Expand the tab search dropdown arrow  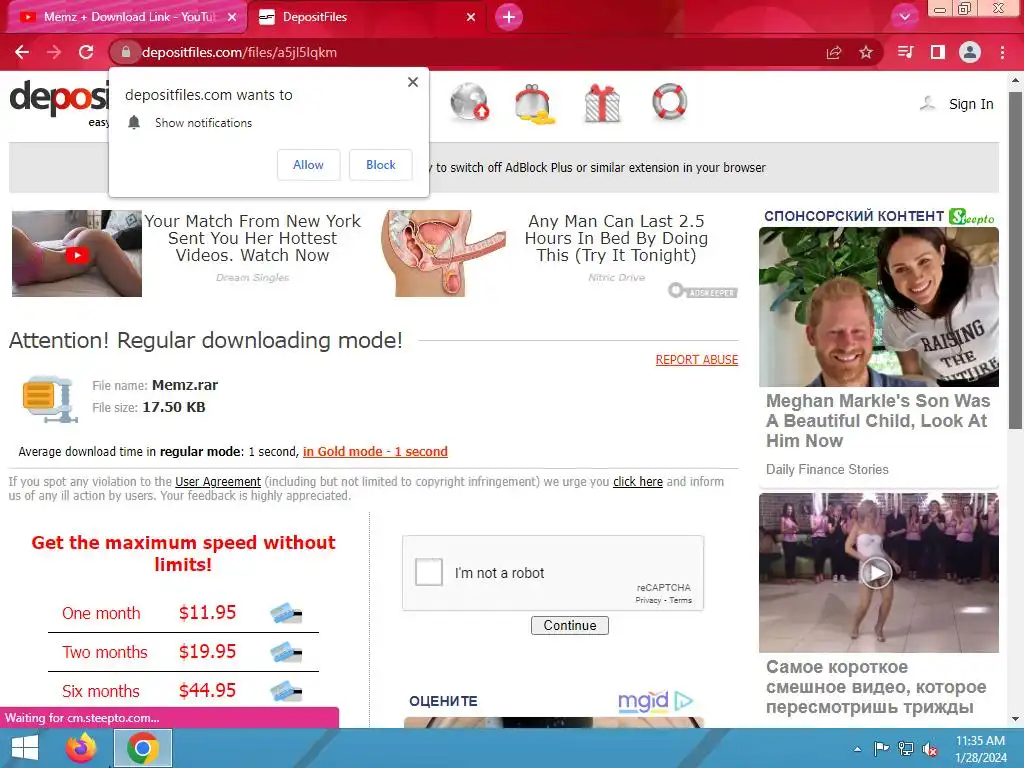[904, 17]
